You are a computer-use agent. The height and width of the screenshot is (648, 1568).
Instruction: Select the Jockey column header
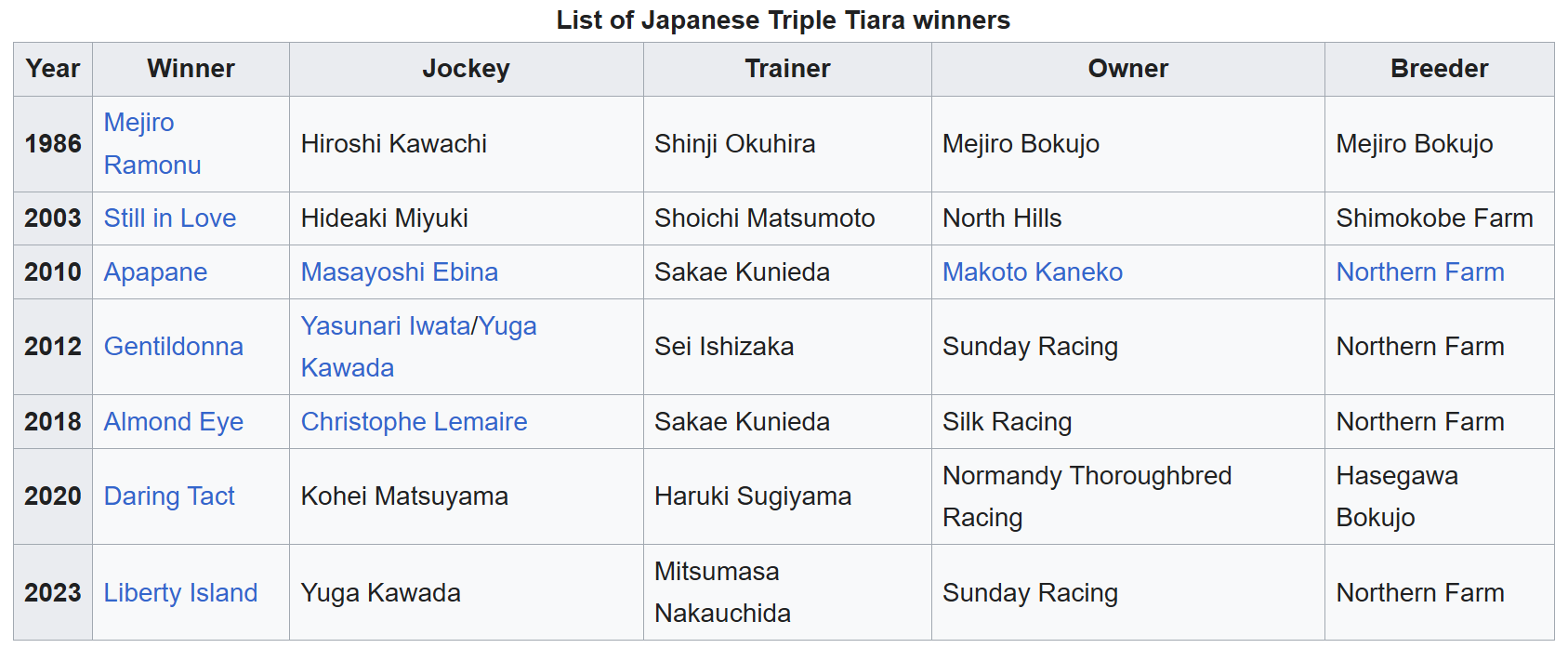pos(466,69)
